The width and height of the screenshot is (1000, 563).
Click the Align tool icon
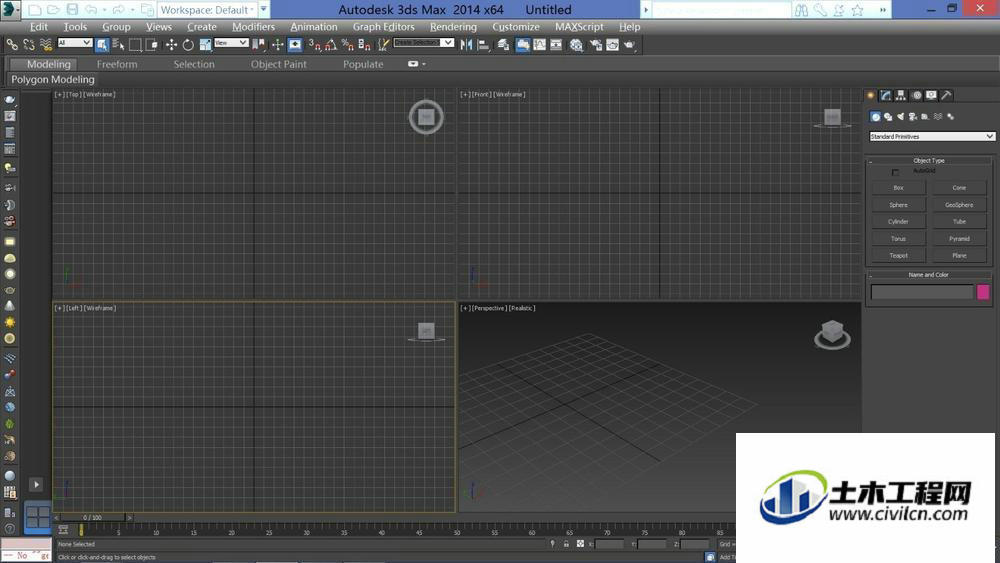[x=483, y=45]
